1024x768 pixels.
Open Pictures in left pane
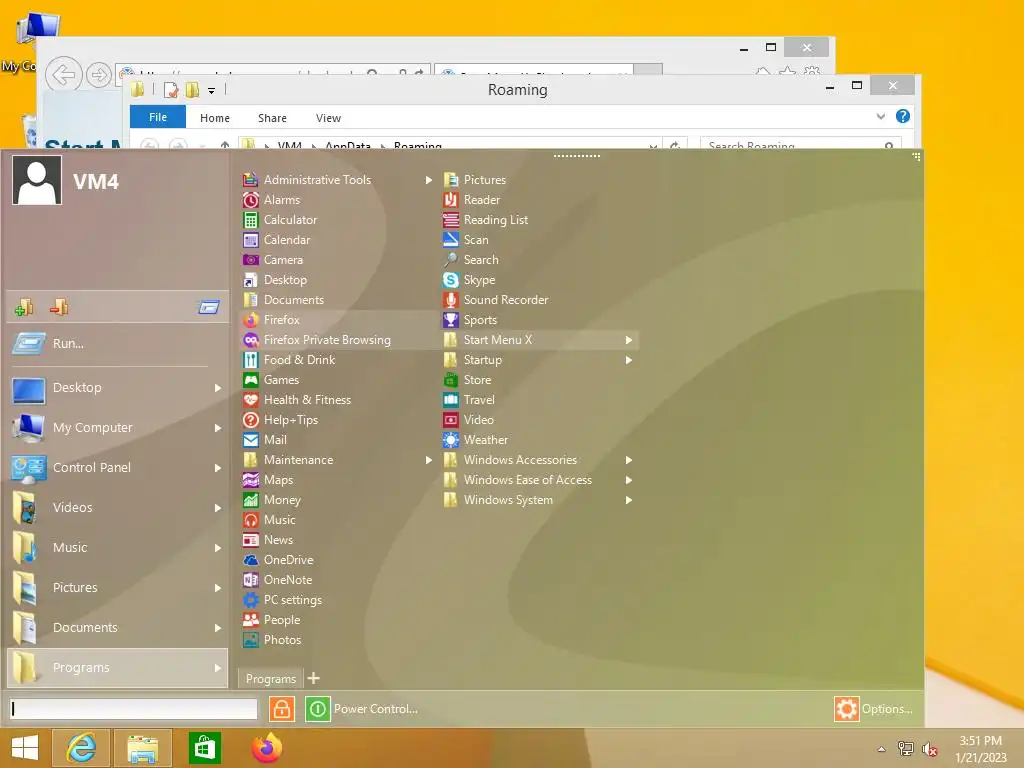(118, 588)
